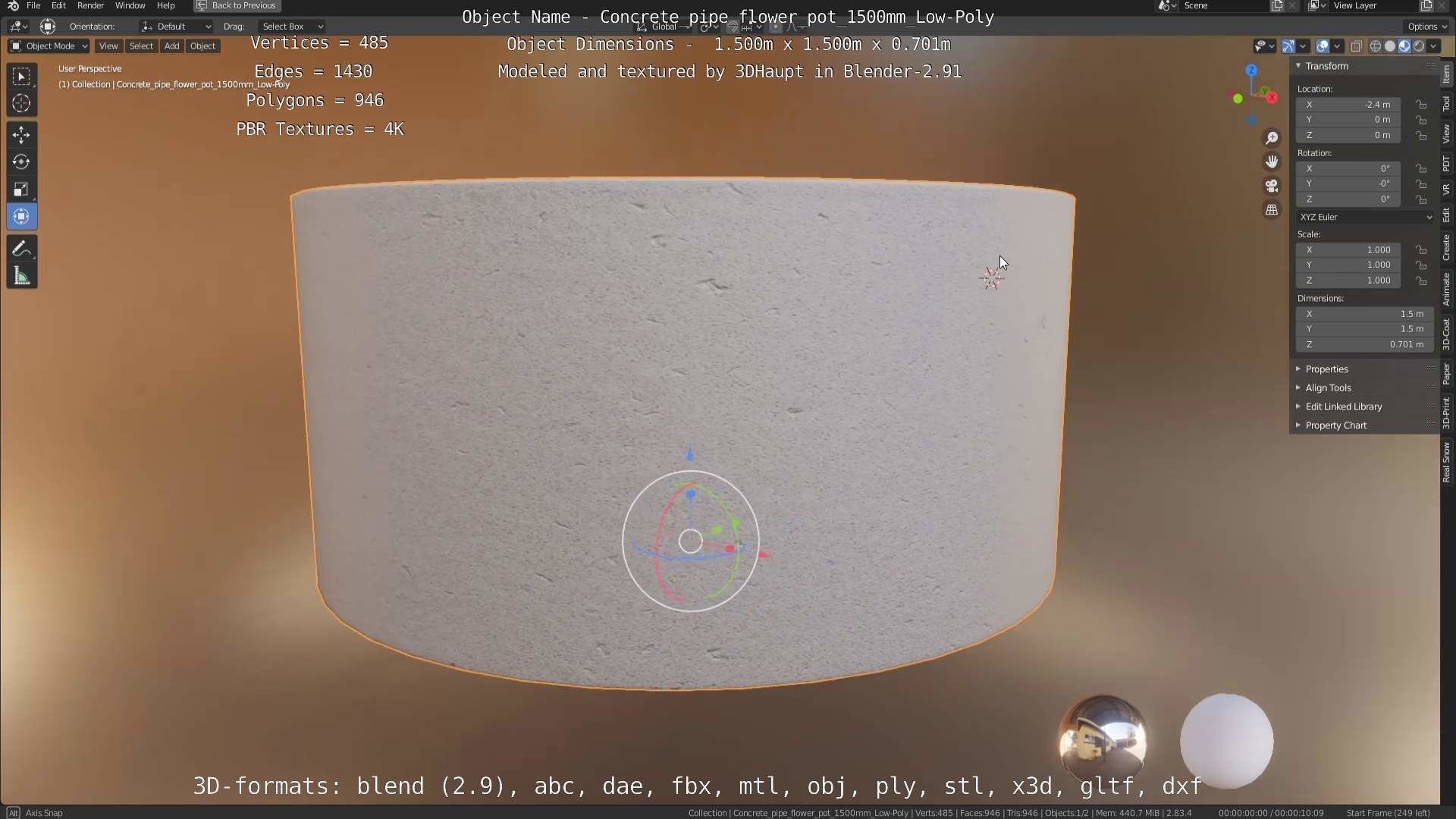Open the shading options dropdown arrow
Viewport: 1456px width, 819px height.
coord(1433,46)
